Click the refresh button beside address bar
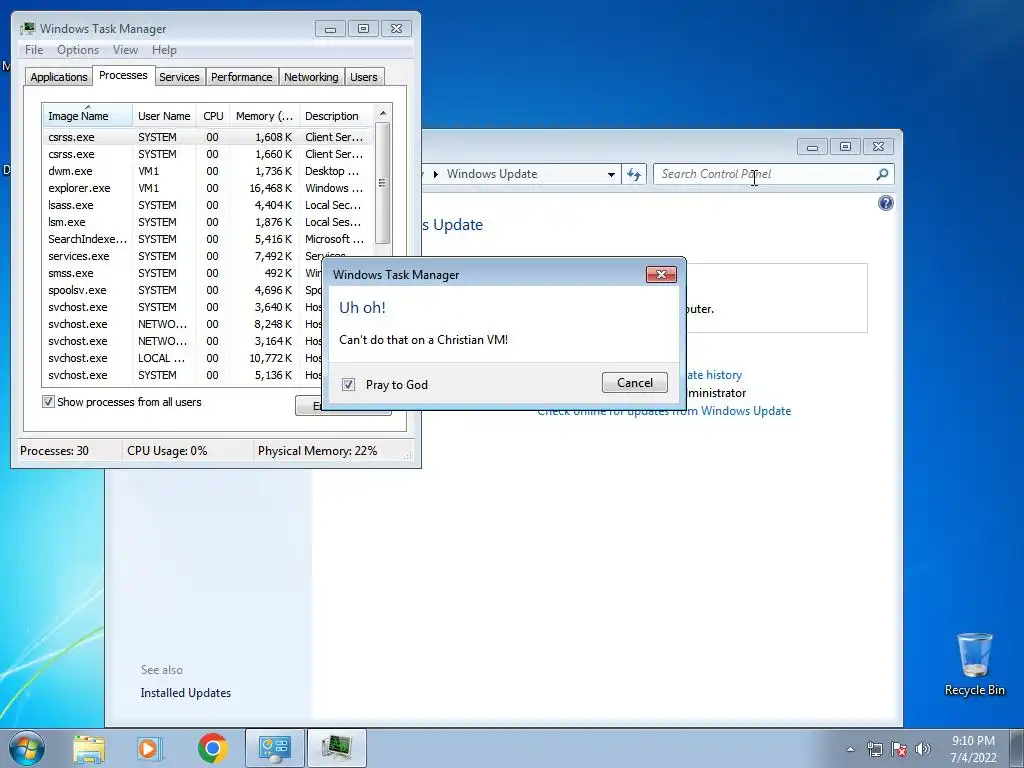1024x768 pixels. pos(633,174)
